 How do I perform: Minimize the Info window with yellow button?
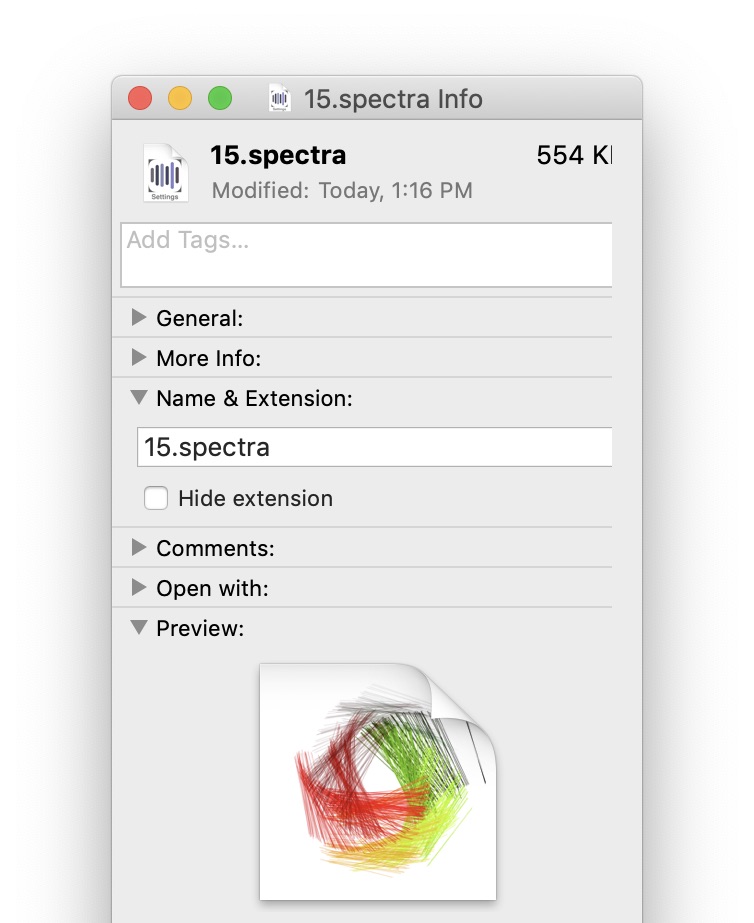(180, 99)
